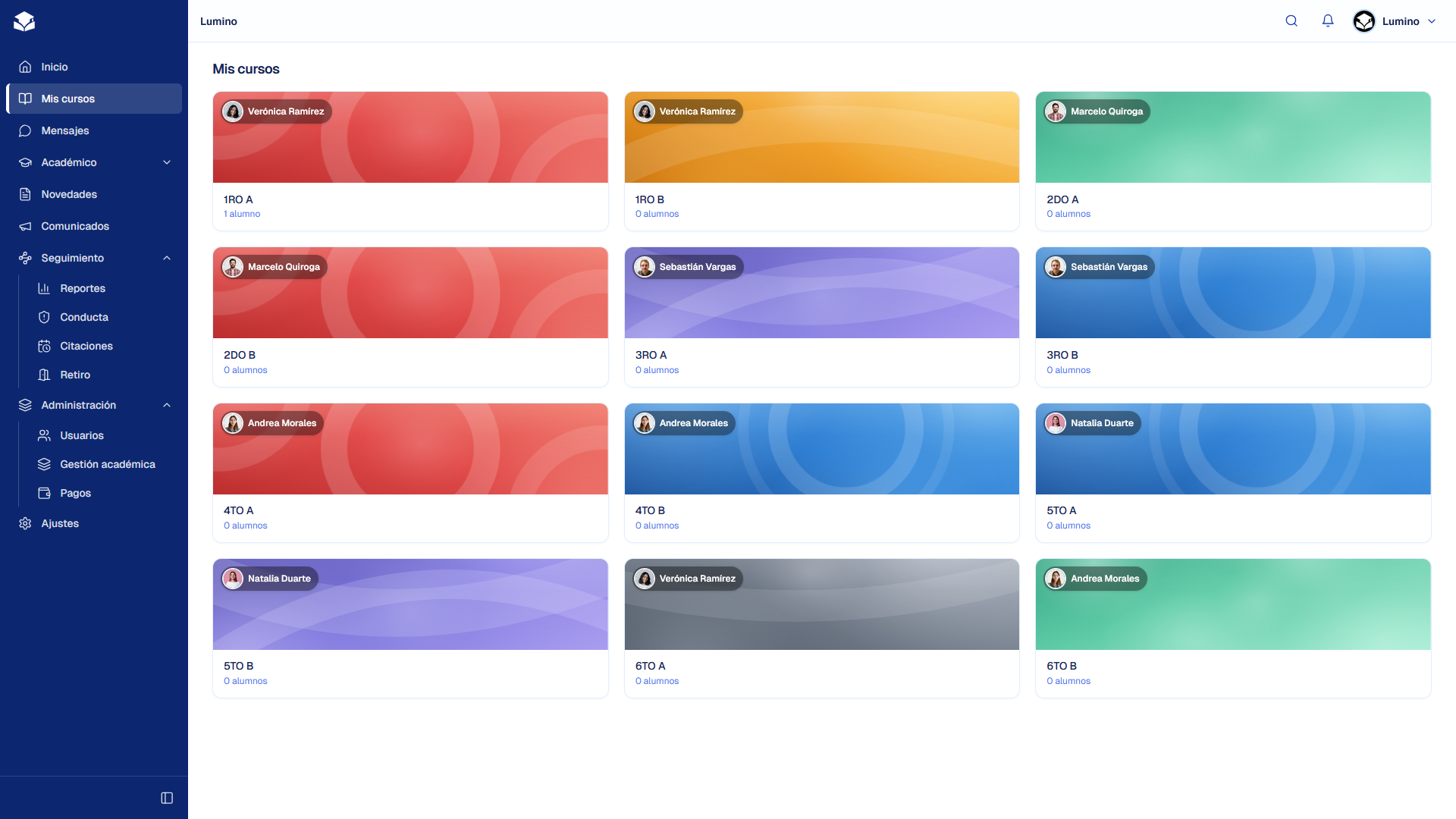The width and height of the screenshot is (1456, 819).
Task: Open Novedades menu item
Action: 94,194
